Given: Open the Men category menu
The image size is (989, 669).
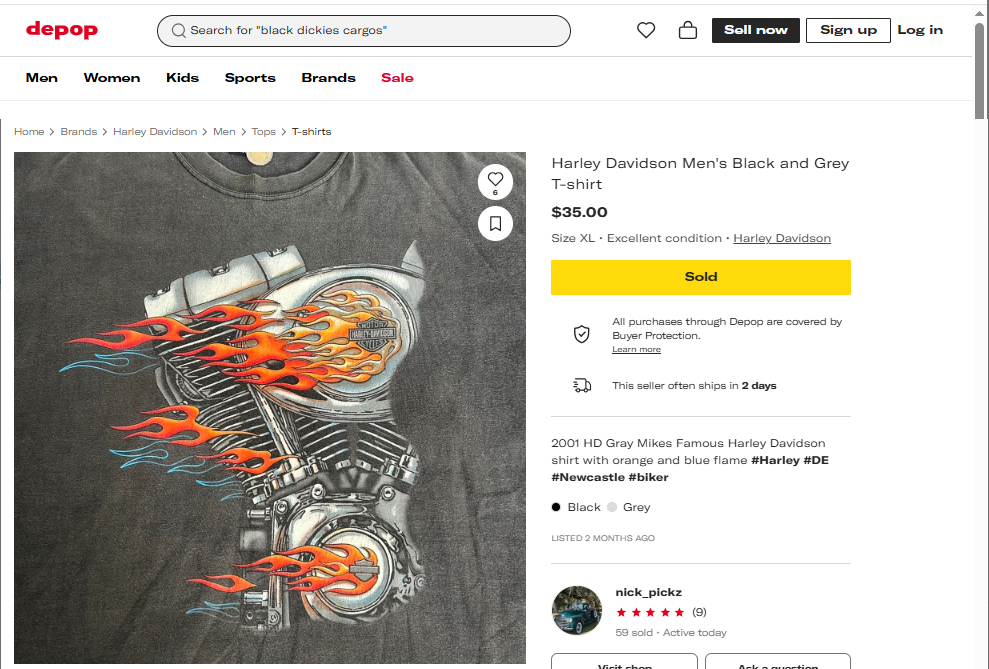Looking at the screenshot, I should tap(42, 78).
